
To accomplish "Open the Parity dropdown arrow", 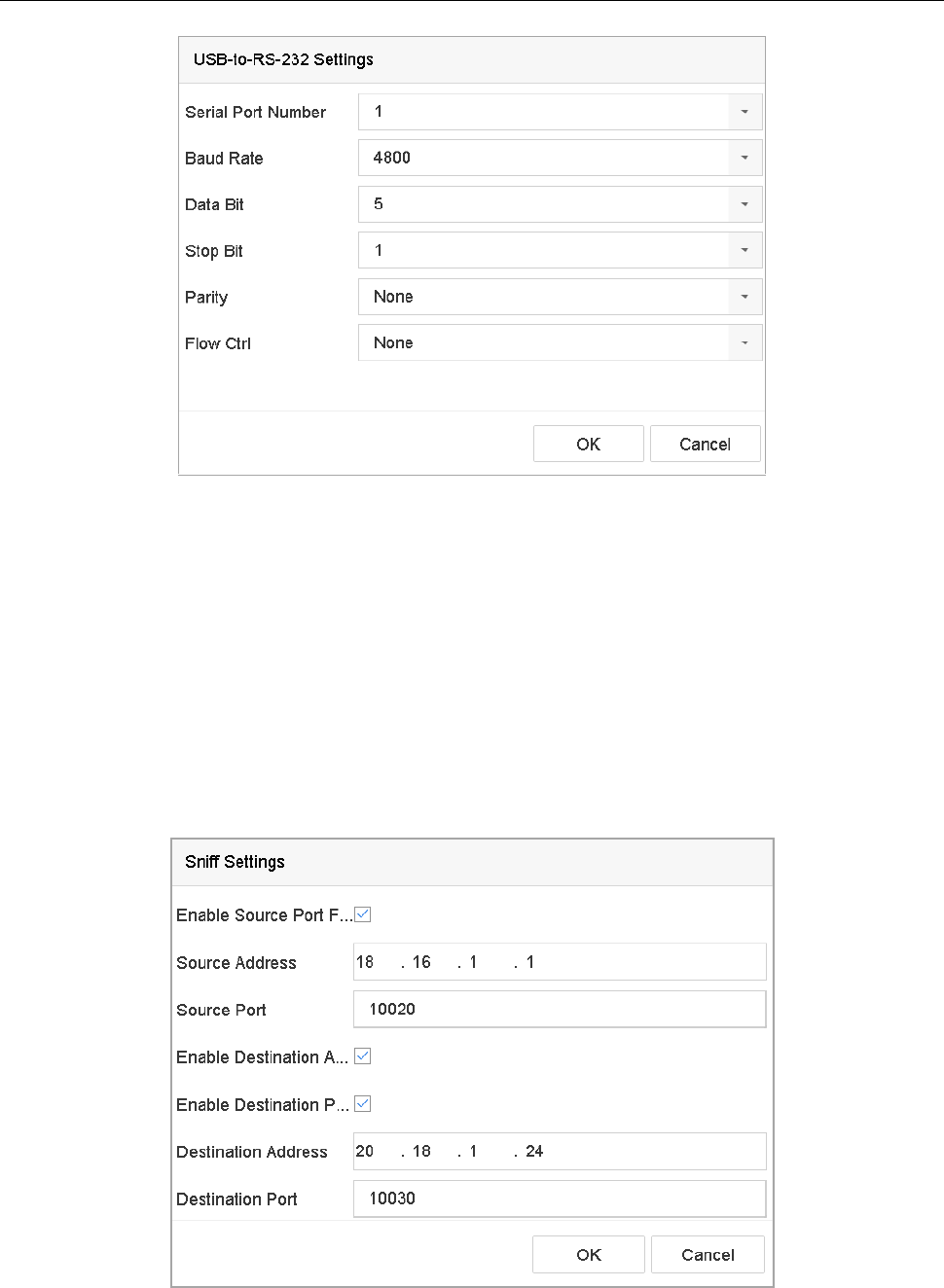I will (744, 297).
